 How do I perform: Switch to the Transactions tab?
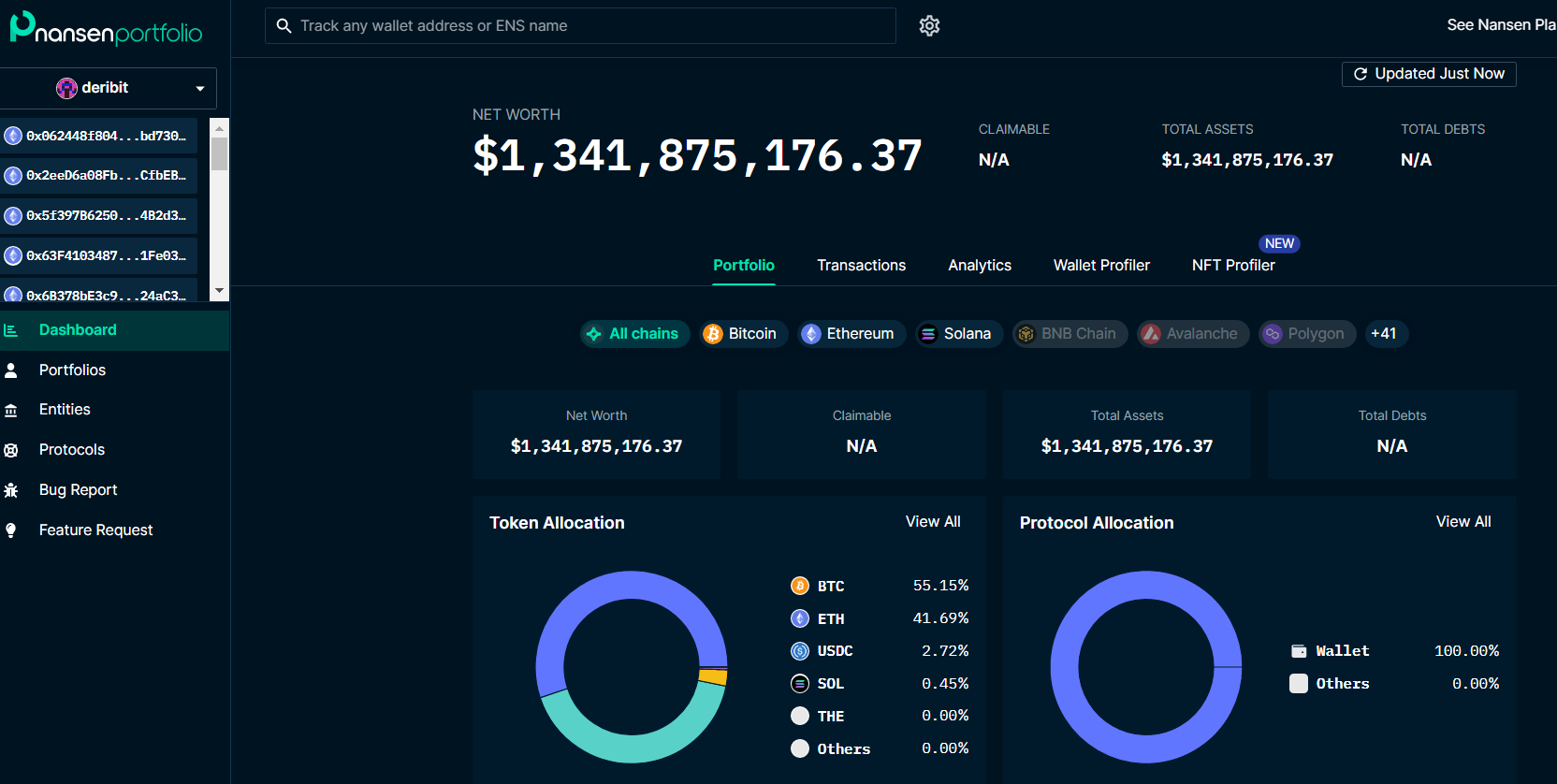(861, 266)
